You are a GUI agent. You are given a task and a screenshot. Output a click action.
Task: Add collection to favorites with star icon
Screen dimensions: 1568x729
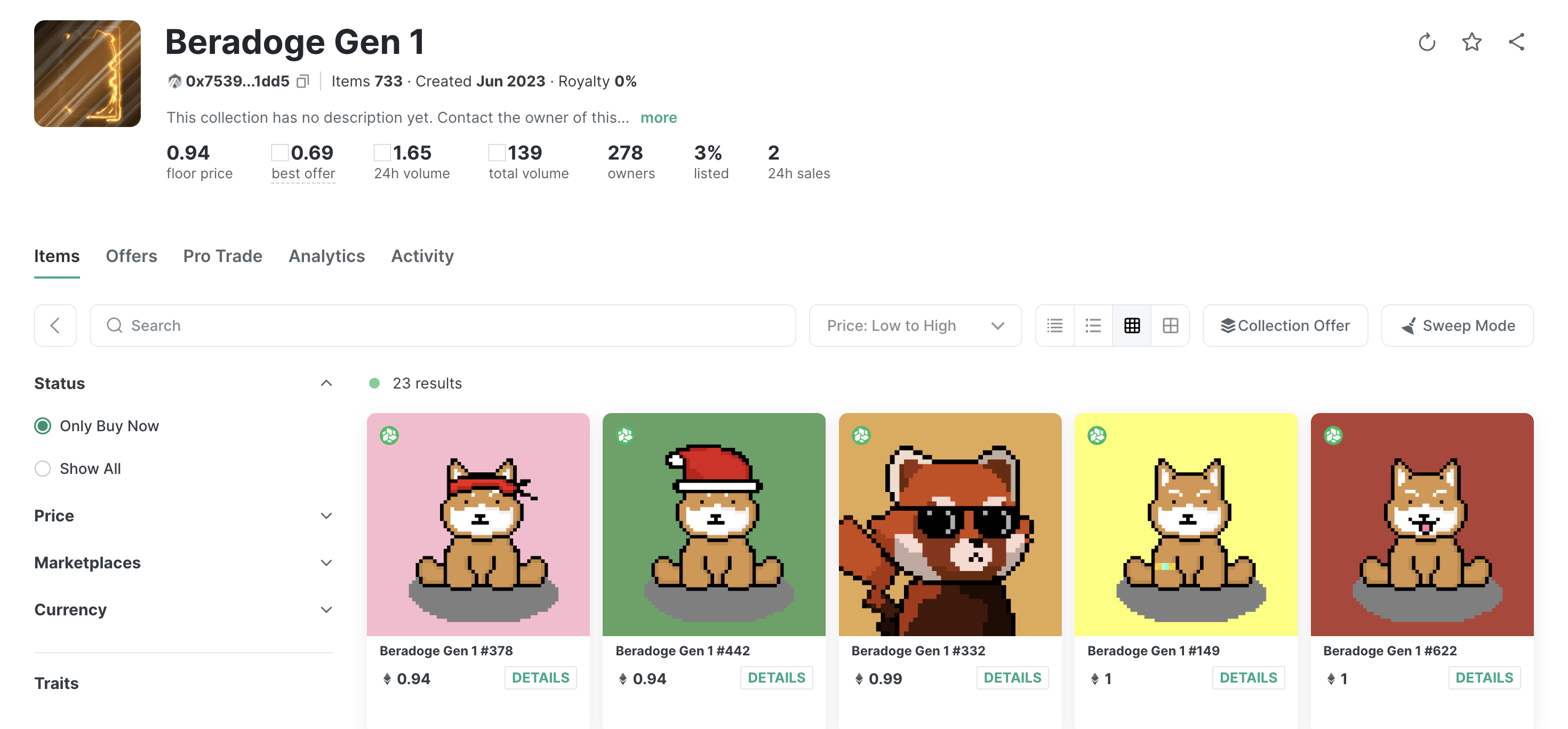pyautogui.click(x=1471, y=42)
